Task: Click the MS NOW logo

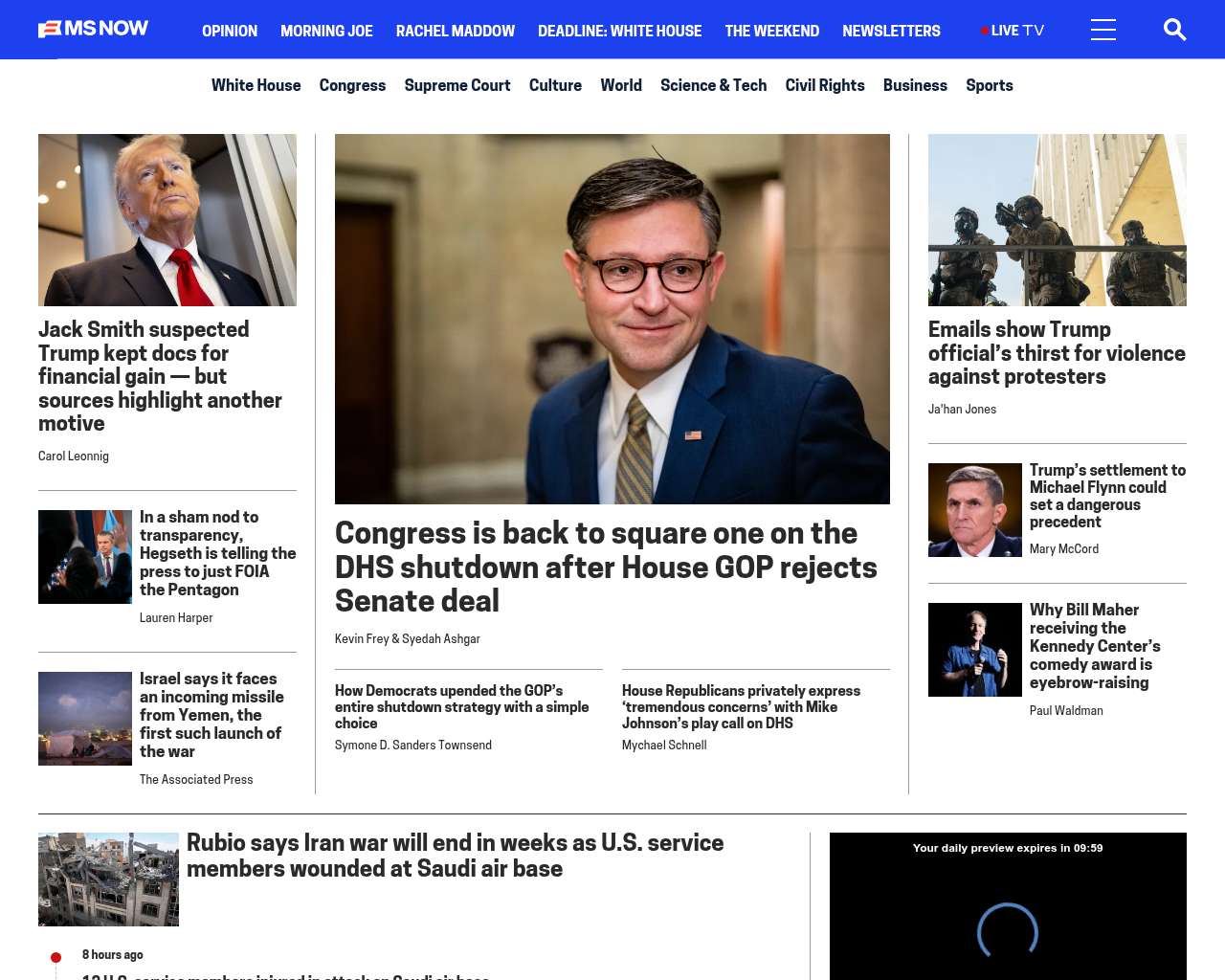Action: point(94,29)
